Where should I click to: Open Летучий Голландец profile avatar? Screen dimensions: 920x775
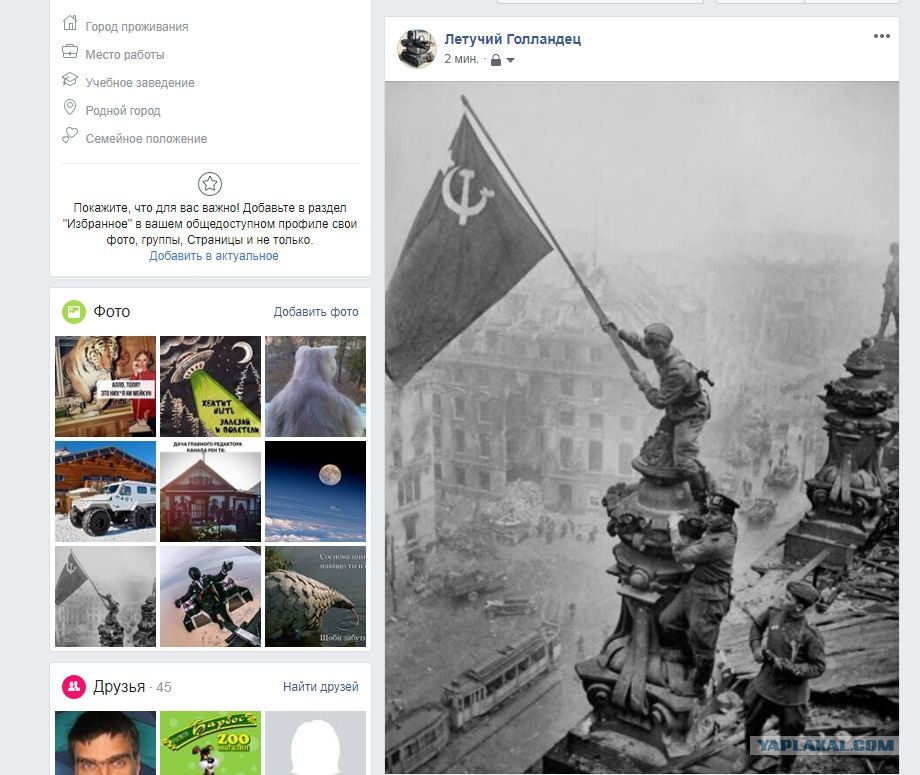(x=417, y=48)
